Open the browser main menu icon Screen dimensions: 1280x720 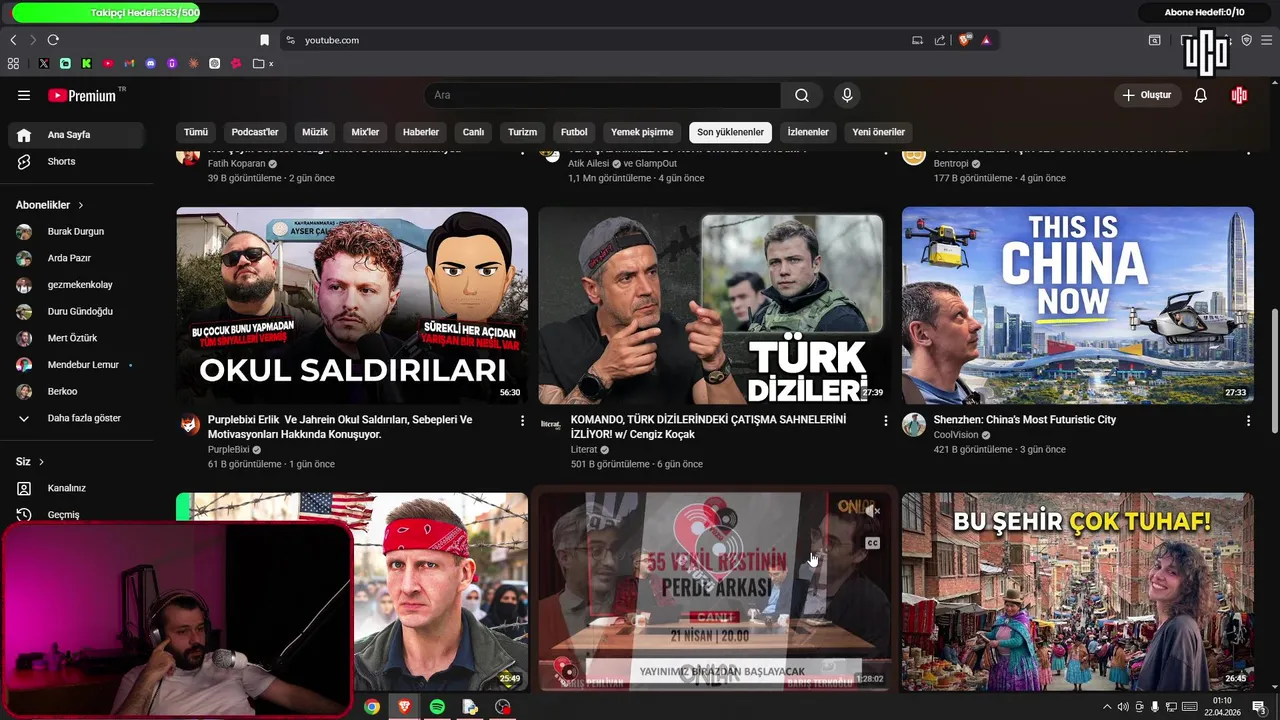click(x=1268, y=40)
